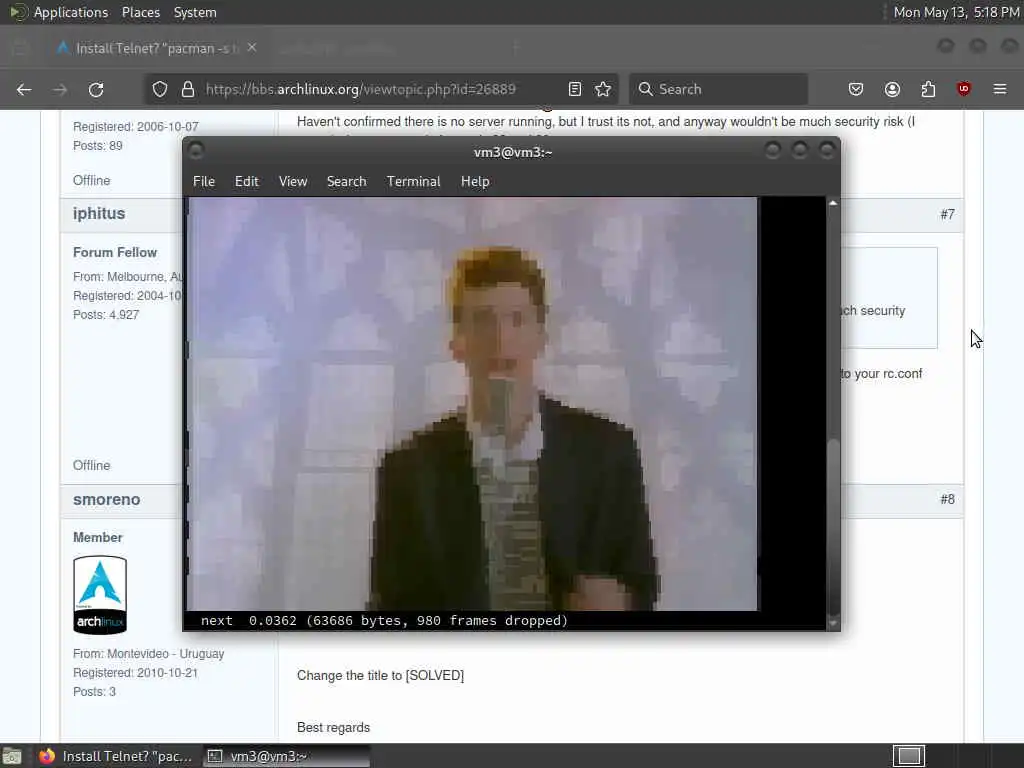Click 'Registered: 2010-10-21' text
The height and width of the screenshot is (768, 1024).
click(x=135, y=673)
